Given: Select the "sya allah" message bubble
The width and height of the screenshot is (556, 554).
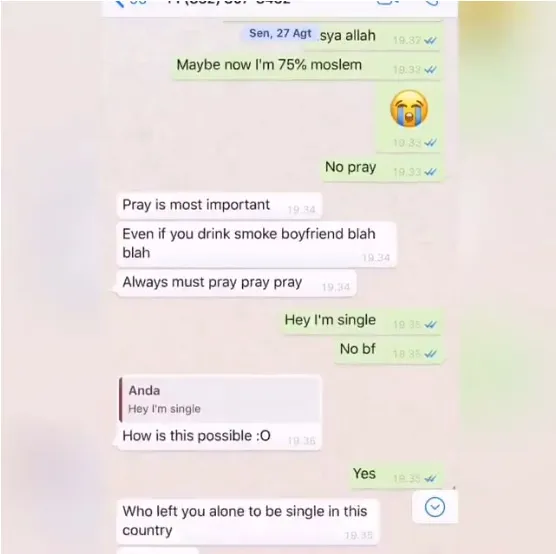Looking at the screenshot, I should [x=372, y=37].
